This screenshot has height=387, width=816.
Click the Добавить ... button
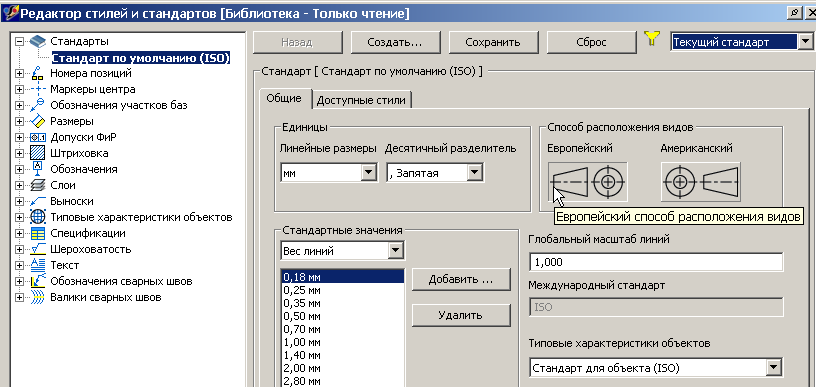pos(461,280)
